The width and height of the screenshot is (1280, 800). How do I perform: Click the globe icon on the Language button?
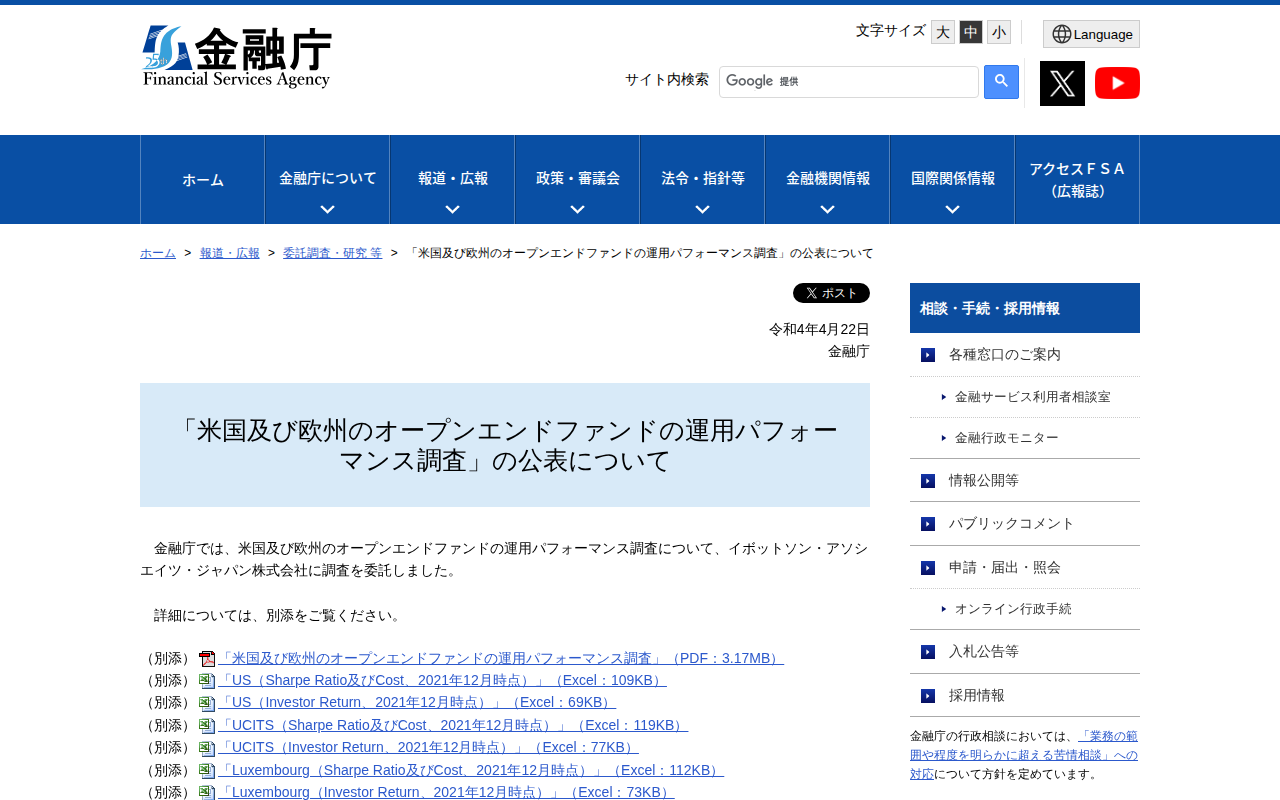click(1062, 33)
